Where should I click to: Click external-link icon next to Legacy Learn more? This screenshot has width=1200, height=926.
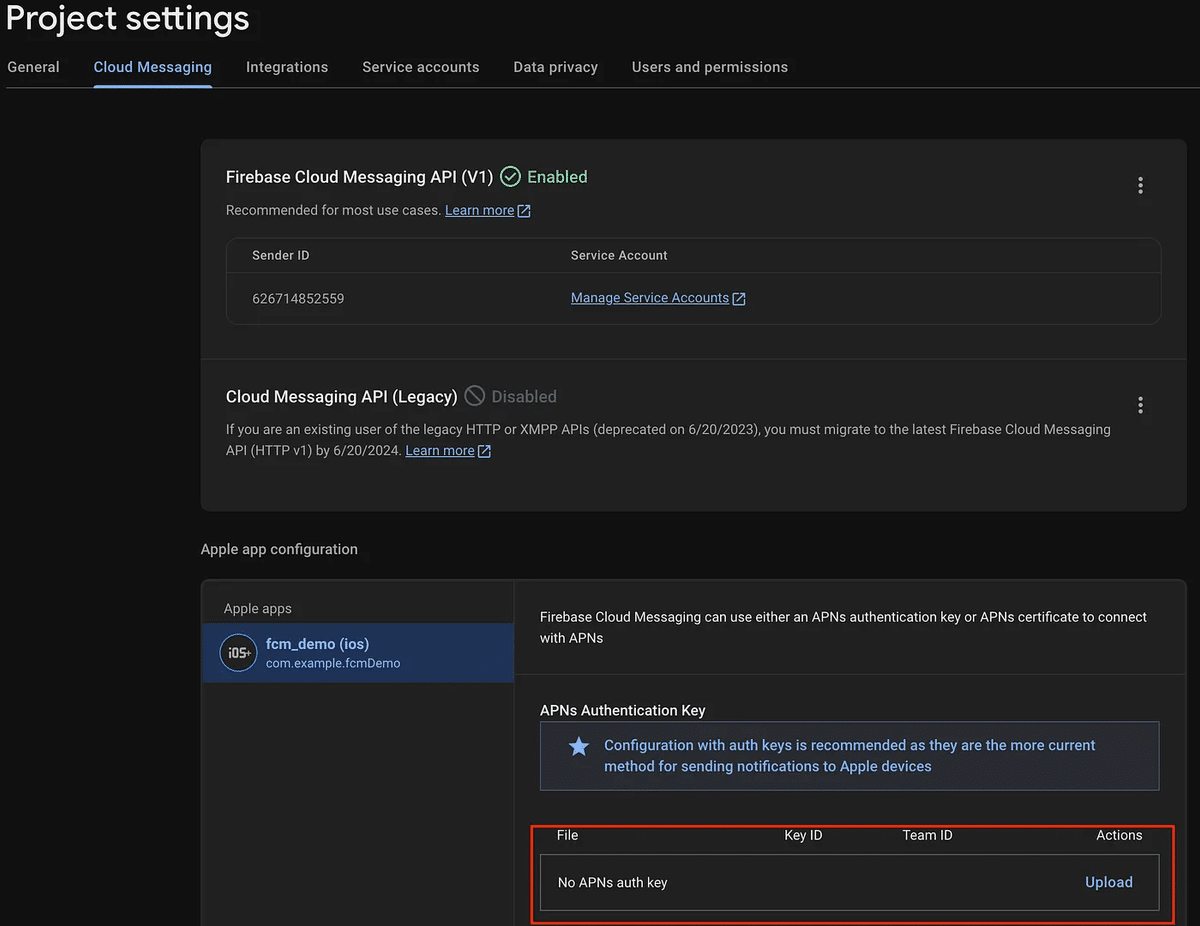484,451
